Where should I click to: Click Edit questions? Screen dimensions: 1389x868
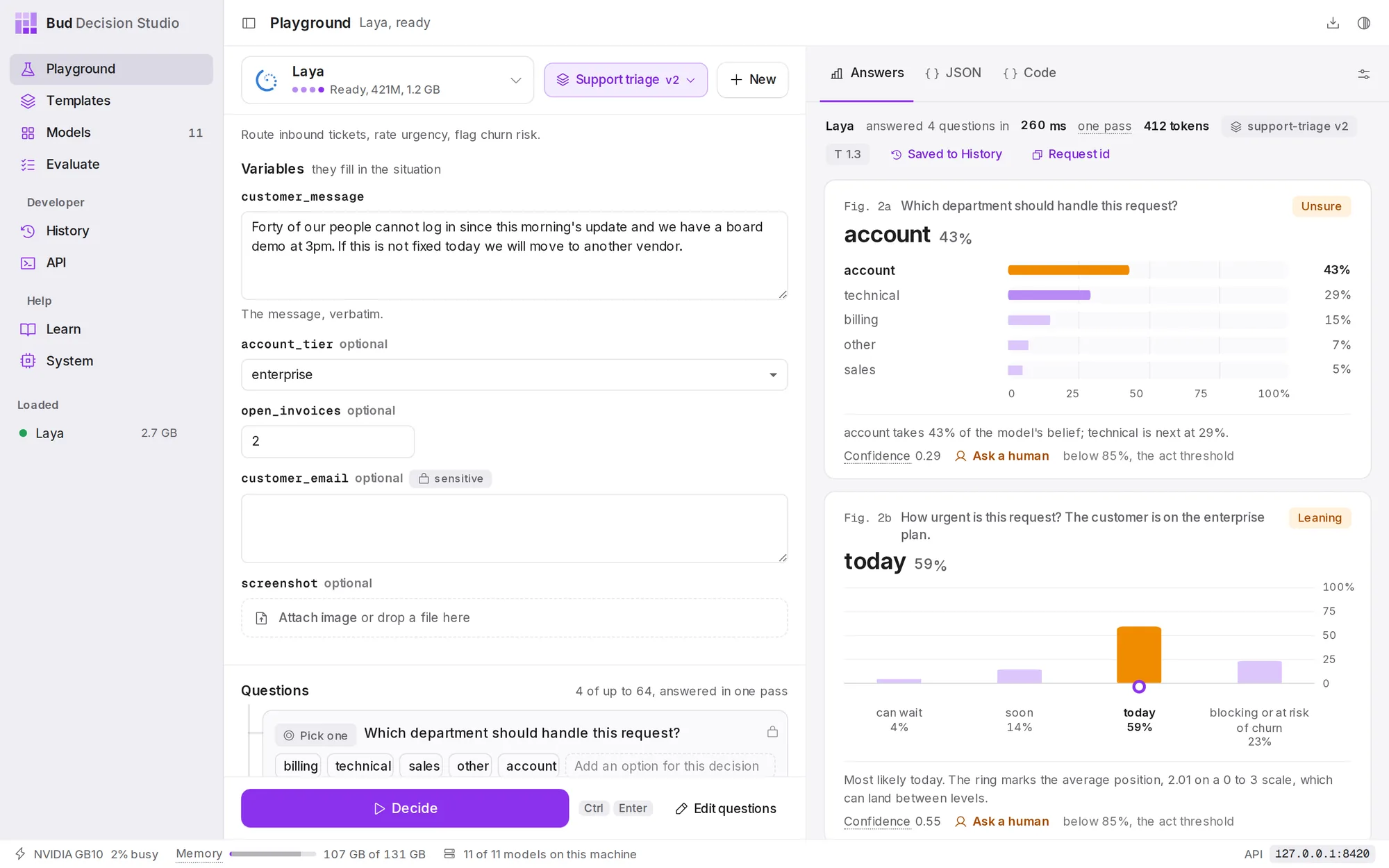click(x=726, y=808)
